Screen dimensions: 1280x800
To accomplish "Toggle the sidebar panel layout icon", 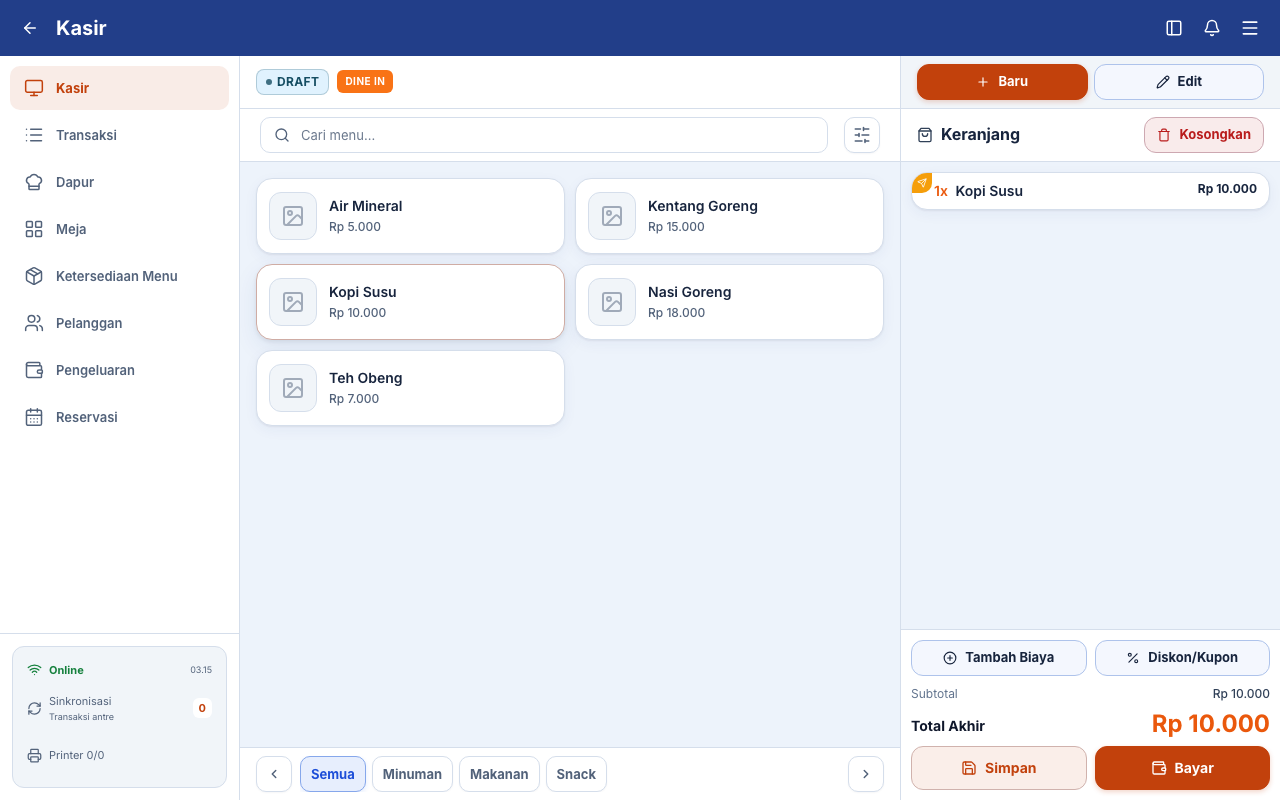I will (x=1174, y=28).
